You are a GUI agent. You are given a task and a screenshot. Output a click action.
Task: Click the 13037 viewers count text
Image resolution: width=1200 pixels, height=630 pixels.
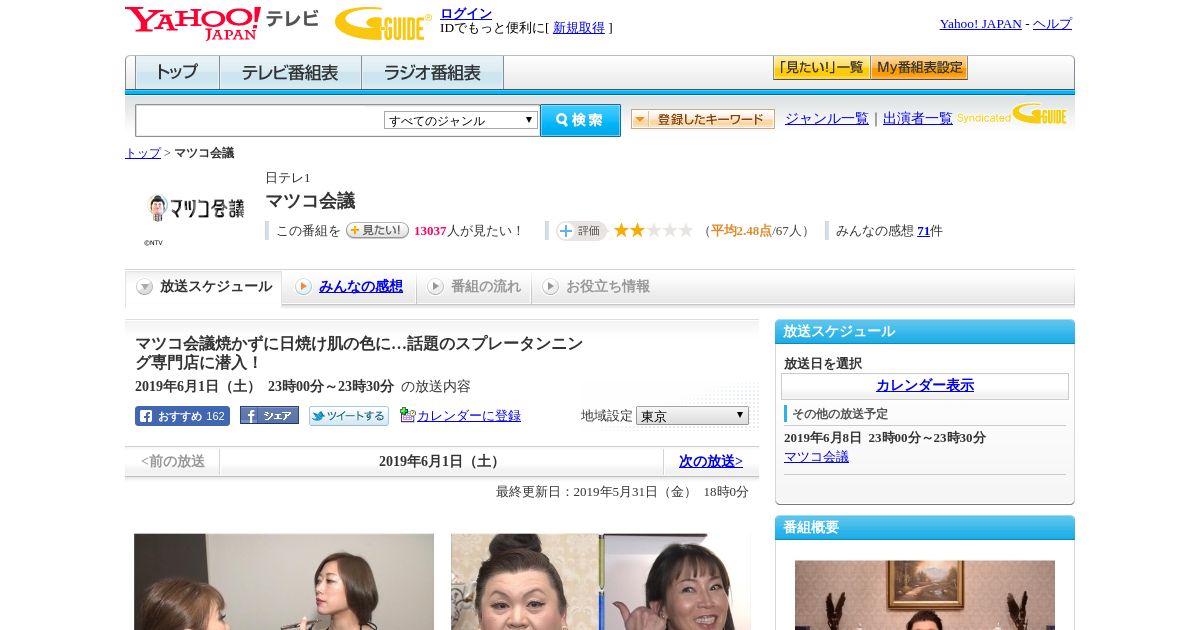tap(430, 231)
